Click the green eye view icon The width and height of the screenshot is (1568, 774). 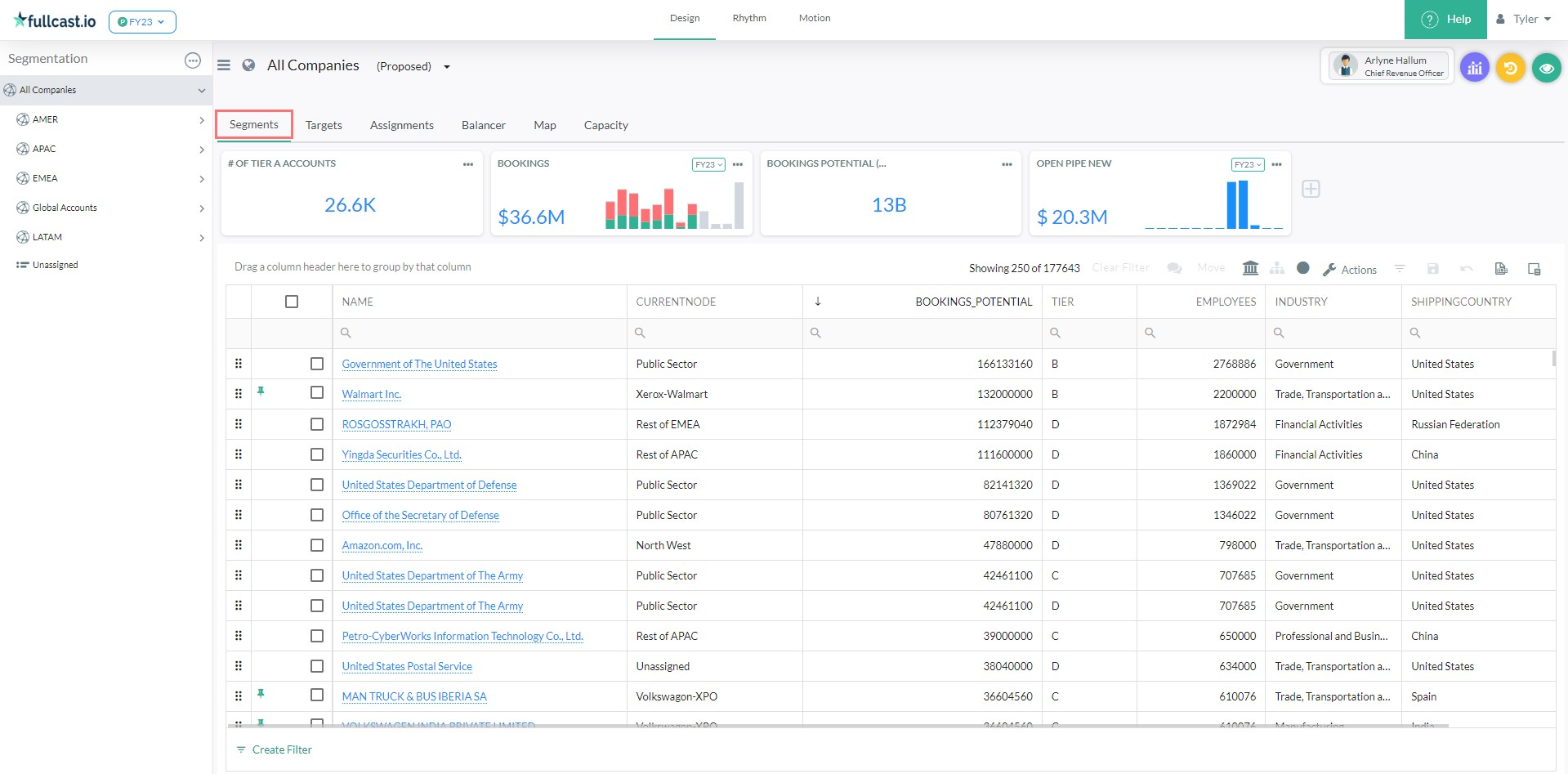coord(1546,69)
